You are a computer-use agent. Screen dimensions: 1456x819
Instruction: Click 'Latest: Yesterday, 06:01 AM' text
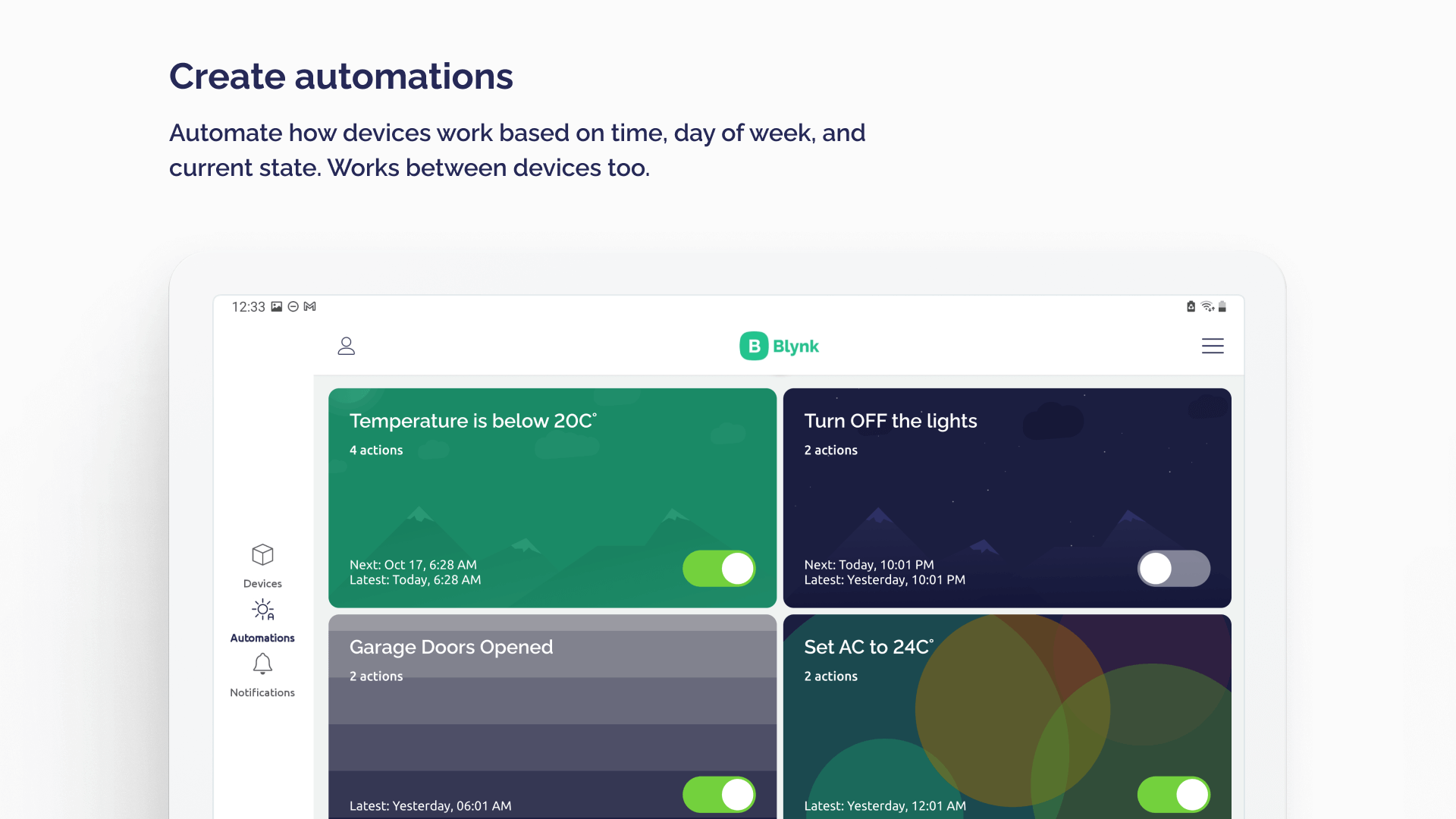(x=430, y=805)
